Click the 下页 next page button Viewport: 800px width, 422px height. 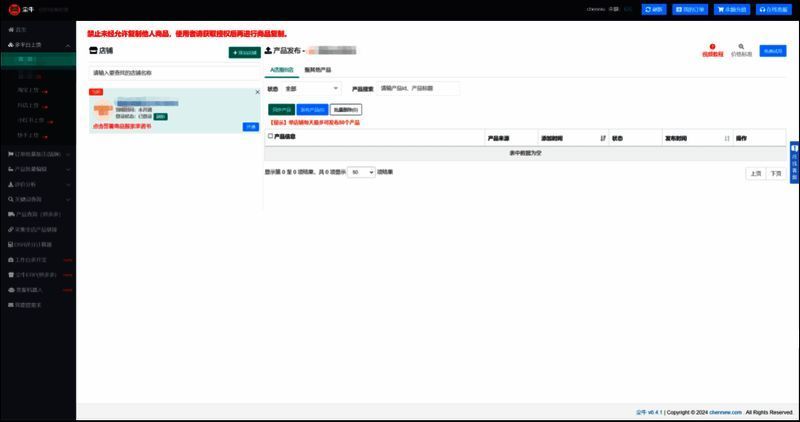click(775, 173)
